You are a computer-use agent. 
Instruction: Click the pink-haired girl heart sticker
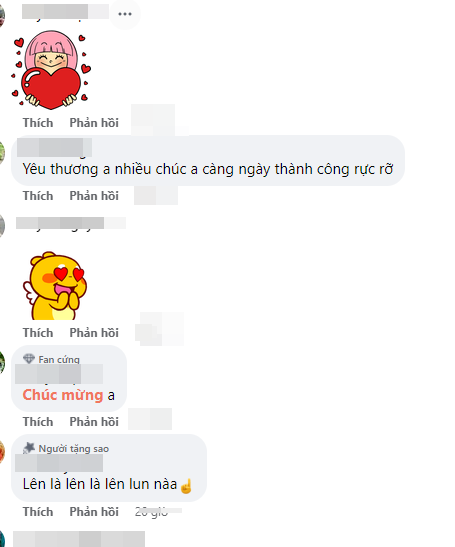tap(51, 70)
